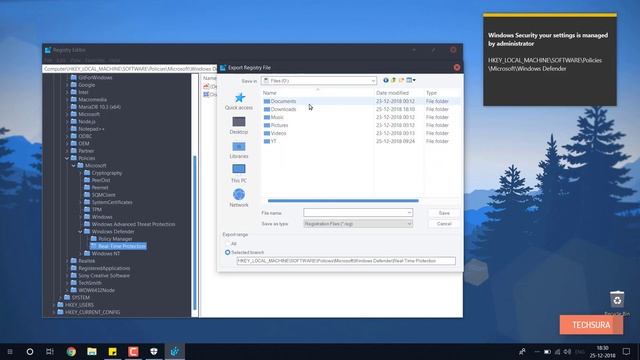Go back to last folder visited icon
Image resolution: width=640 pixels, height=360 pixels.
tap(386, 80)
